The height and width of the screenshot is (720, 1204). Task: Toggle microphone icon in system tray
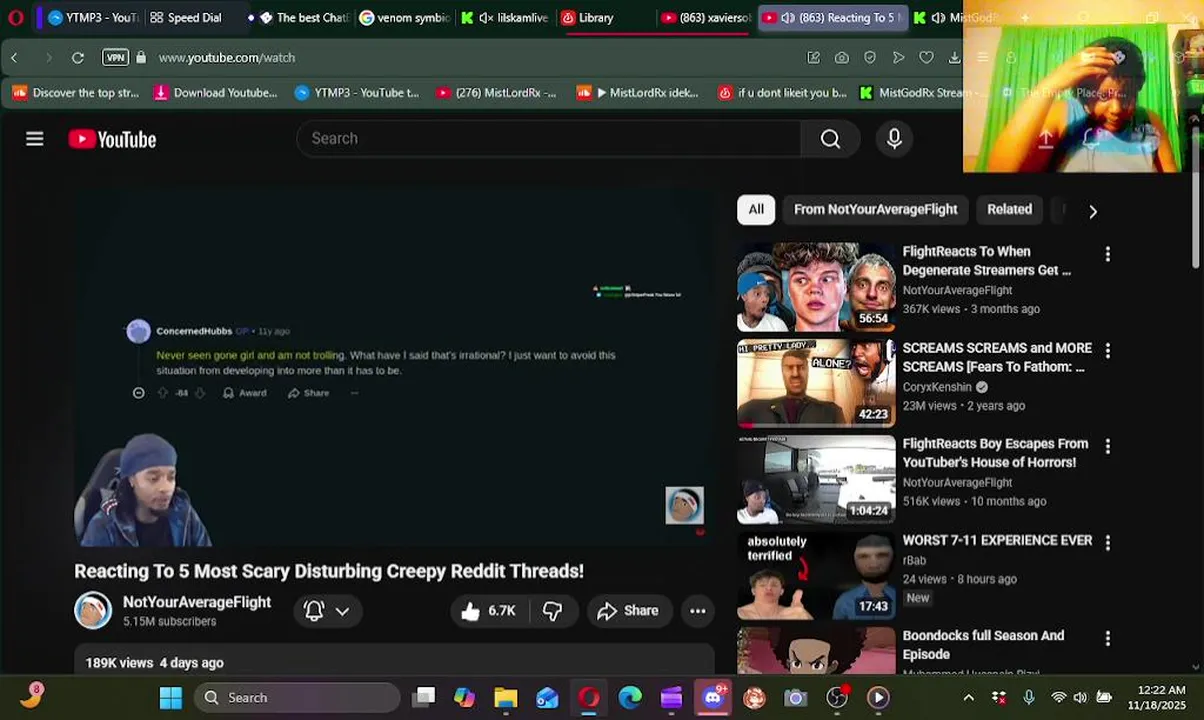1029,698
